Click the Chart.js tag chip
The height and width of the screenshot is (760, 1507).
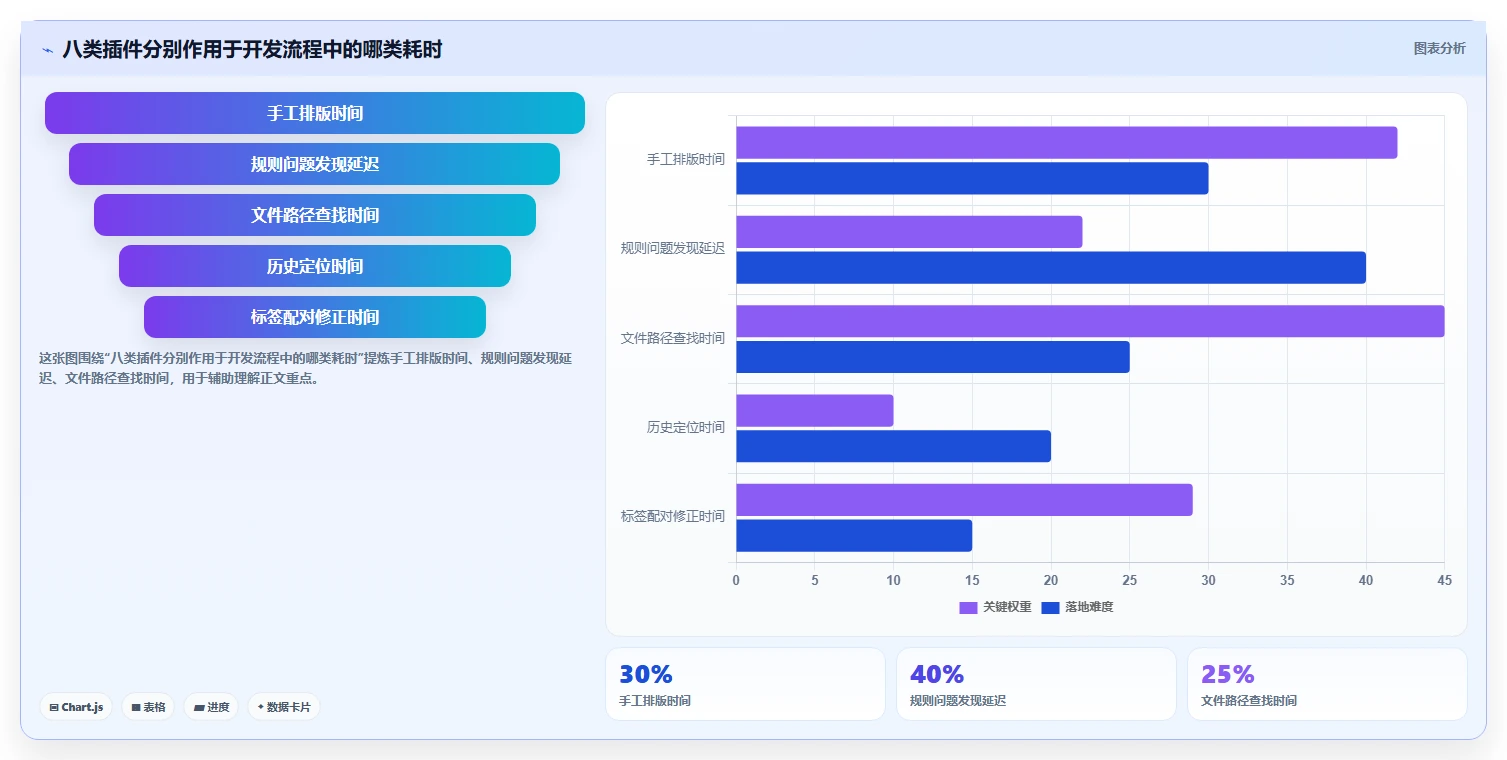77,707
